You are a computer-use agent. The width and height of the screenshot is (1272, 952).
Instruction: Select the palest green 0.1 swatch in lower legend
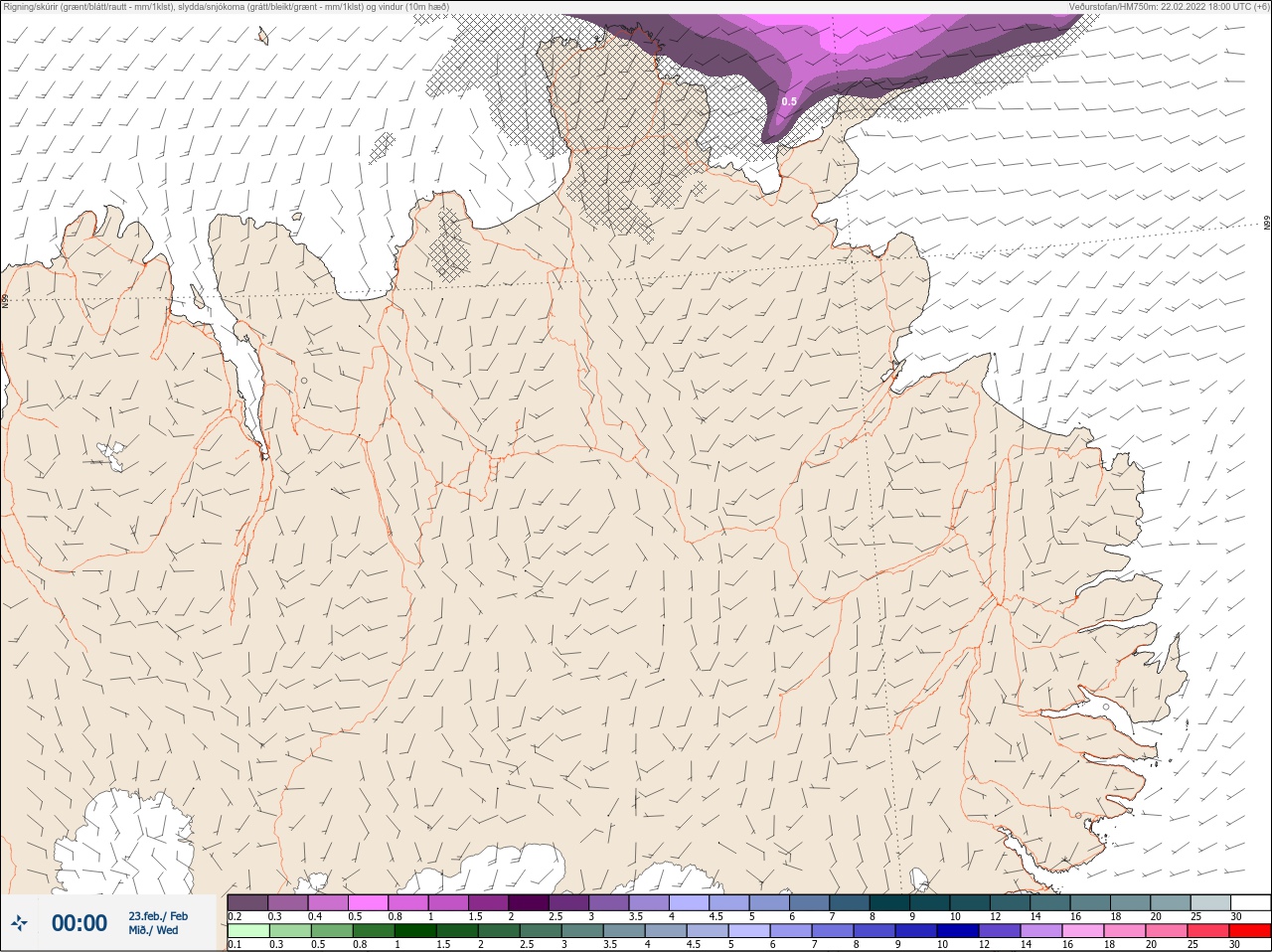click(248, 930)
